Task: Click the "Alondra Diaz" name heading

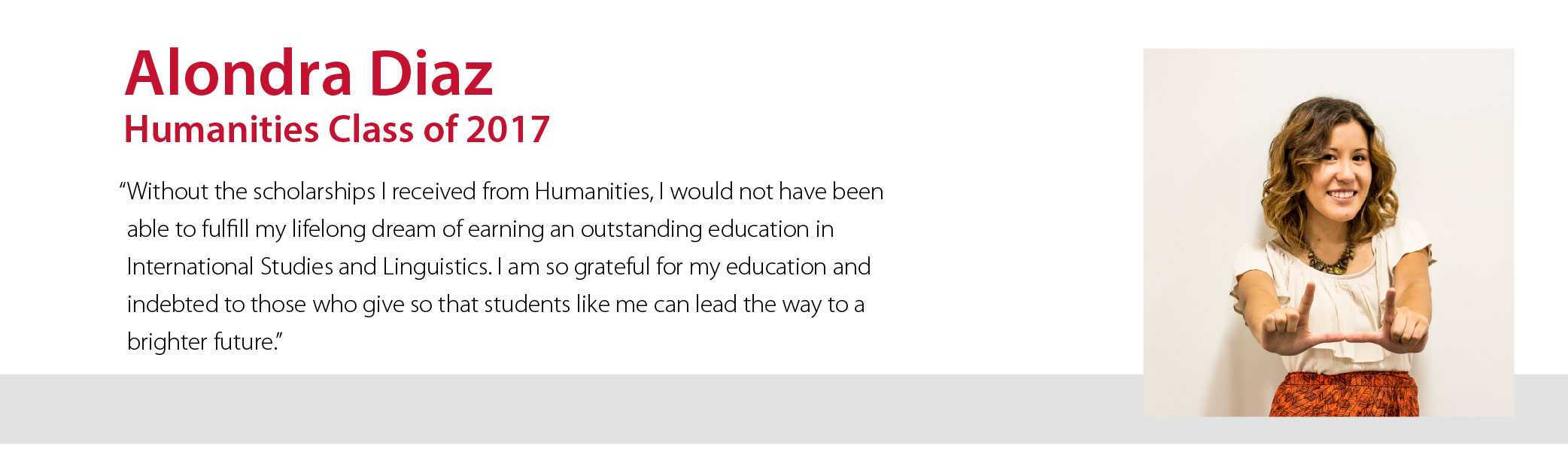Action: tap(308, 74)
